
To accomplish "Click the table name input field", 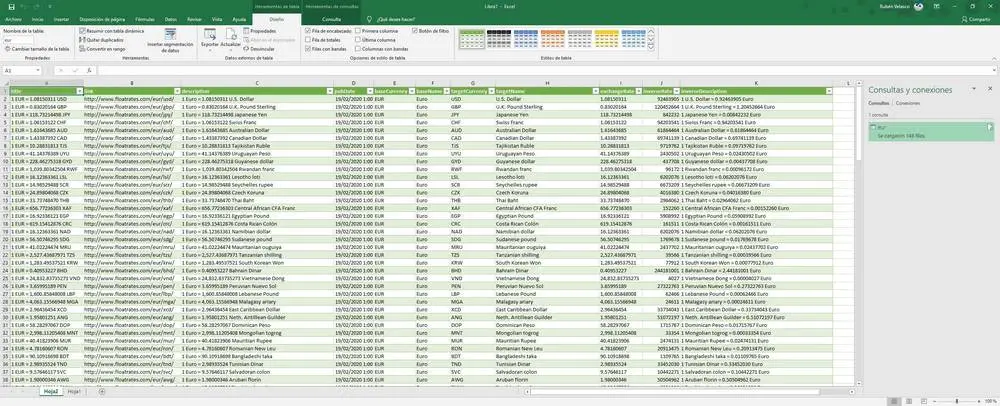I will (18, 40).
